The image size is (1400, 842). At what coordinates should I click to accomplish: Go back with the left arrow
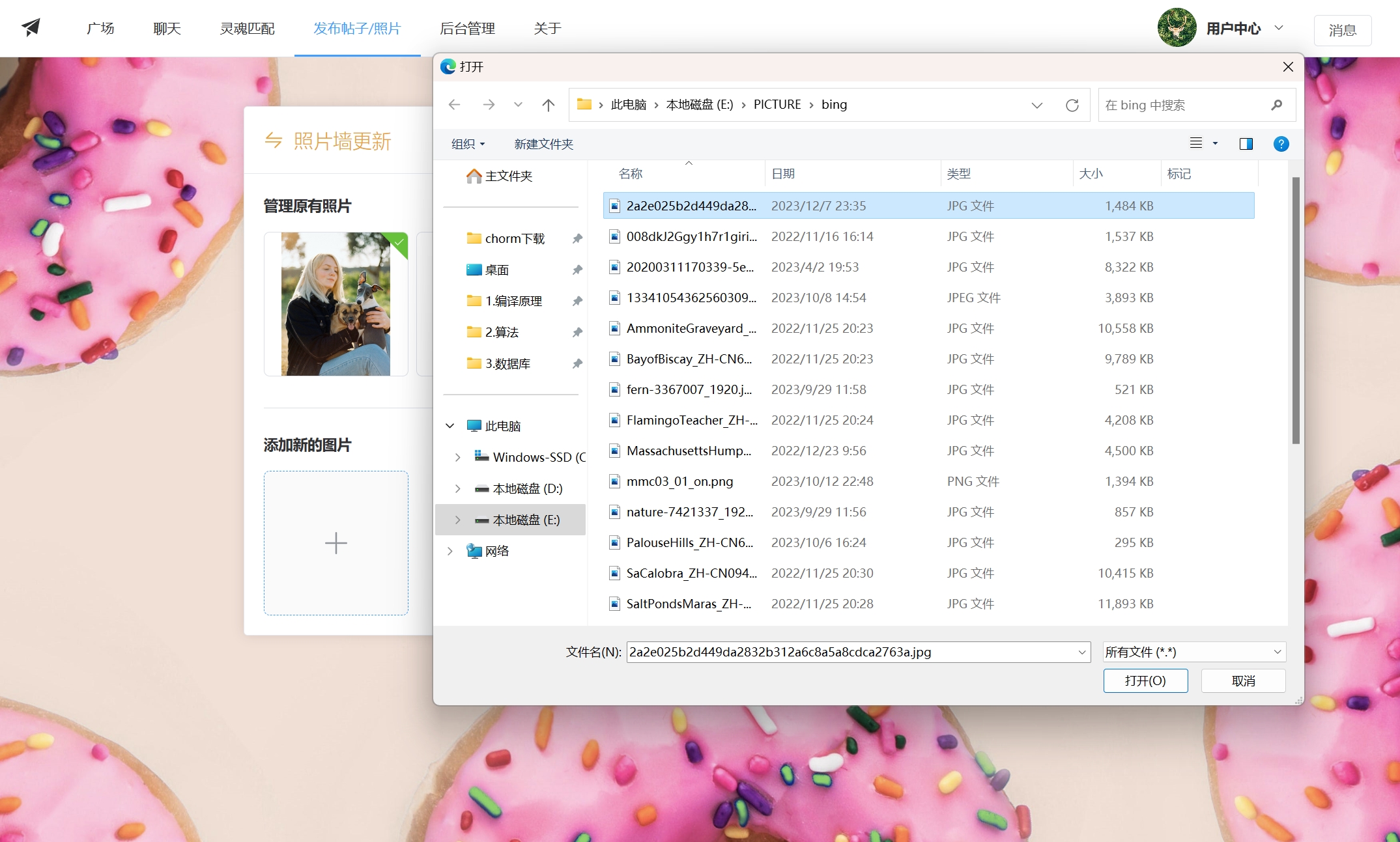click(x=454, y=105)
